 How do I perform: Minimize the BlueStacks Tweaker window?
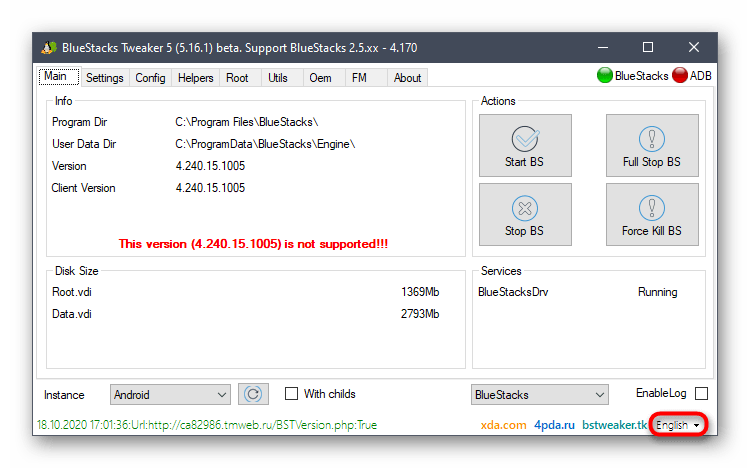coord(603,47)
